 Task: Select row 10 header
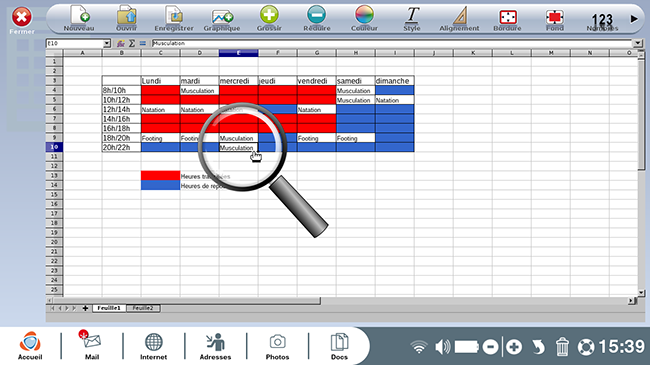pyautogui.click(x=54, y=147)
